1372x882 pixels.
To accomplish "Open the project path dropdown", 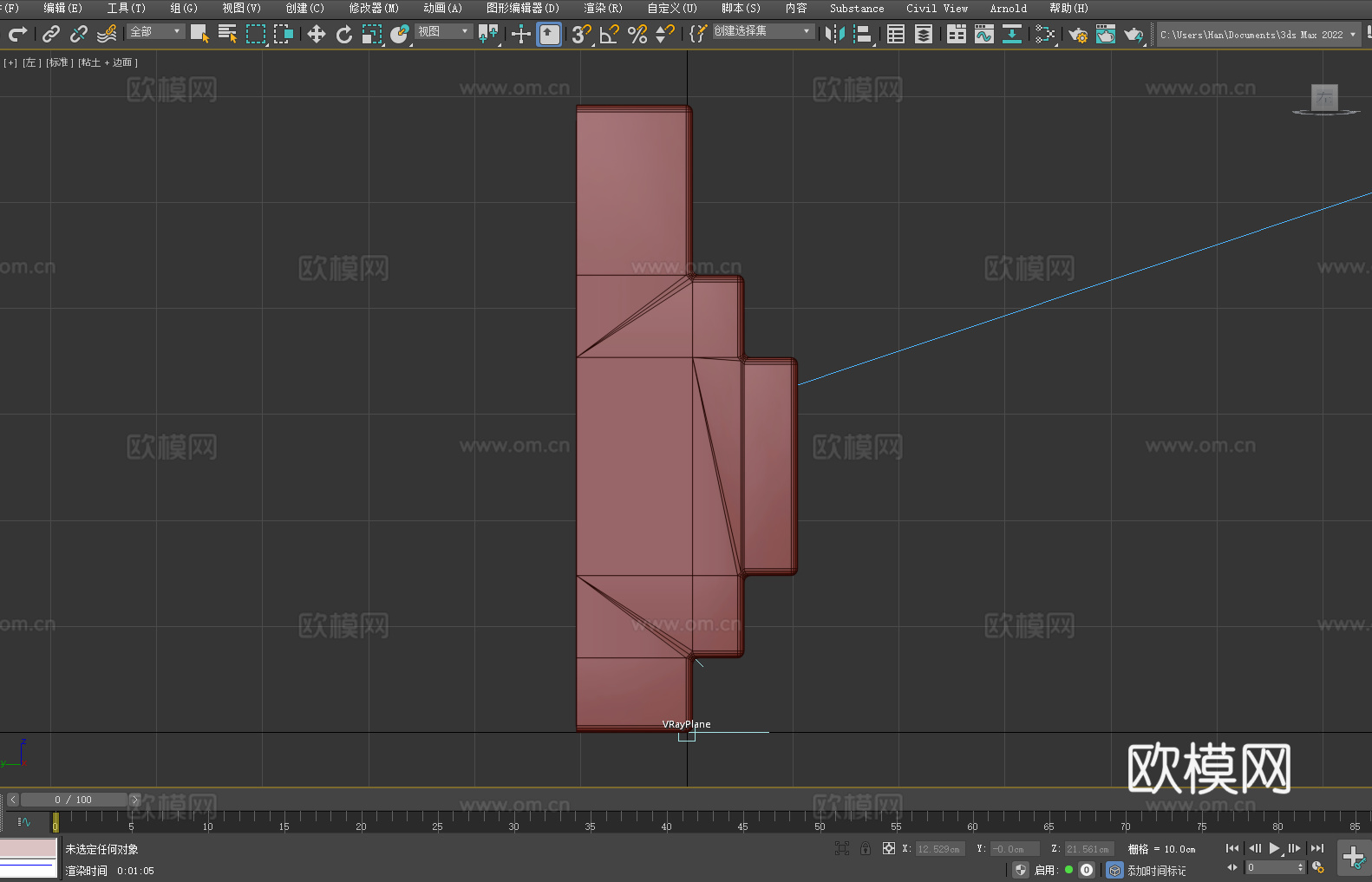I will [1258, 35].
